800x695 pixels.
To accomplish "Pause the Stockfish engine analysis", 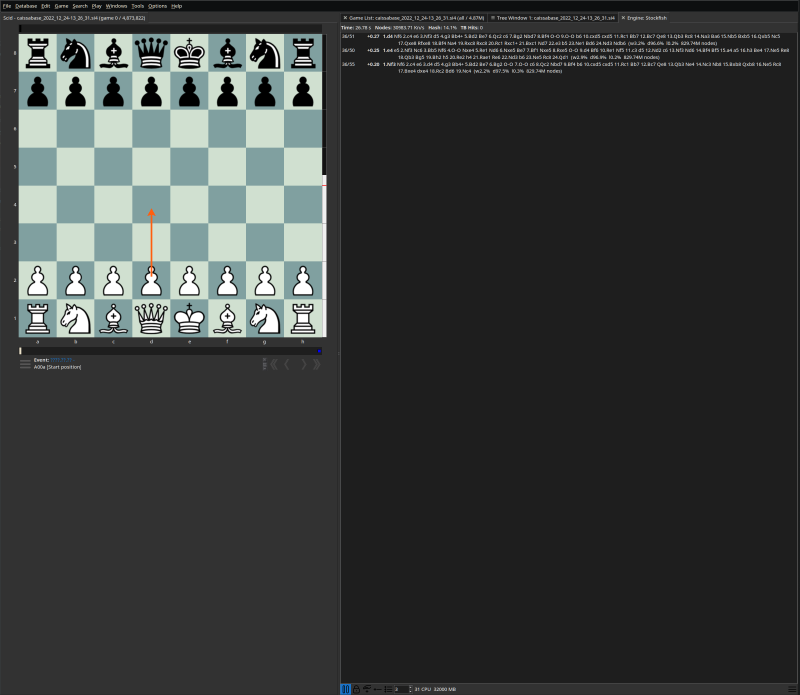I will click(345, 689).
